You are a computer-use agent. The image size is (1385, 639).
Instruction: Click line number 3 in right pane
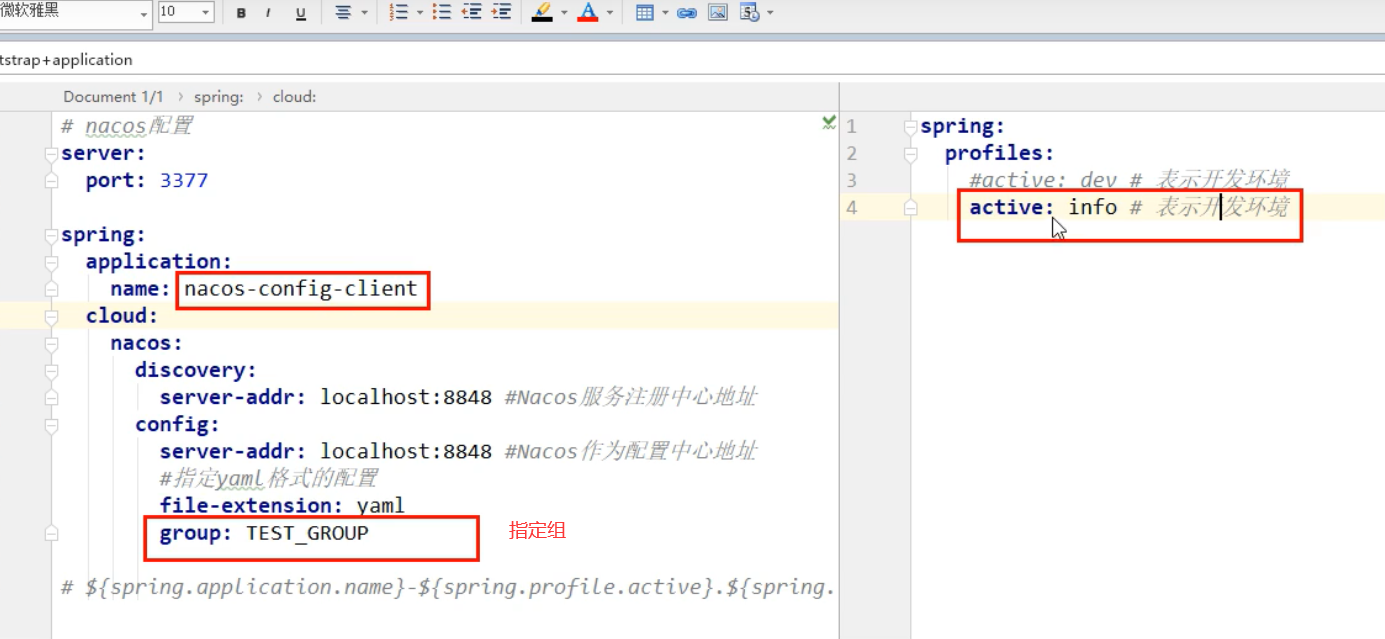click(851, 181)
